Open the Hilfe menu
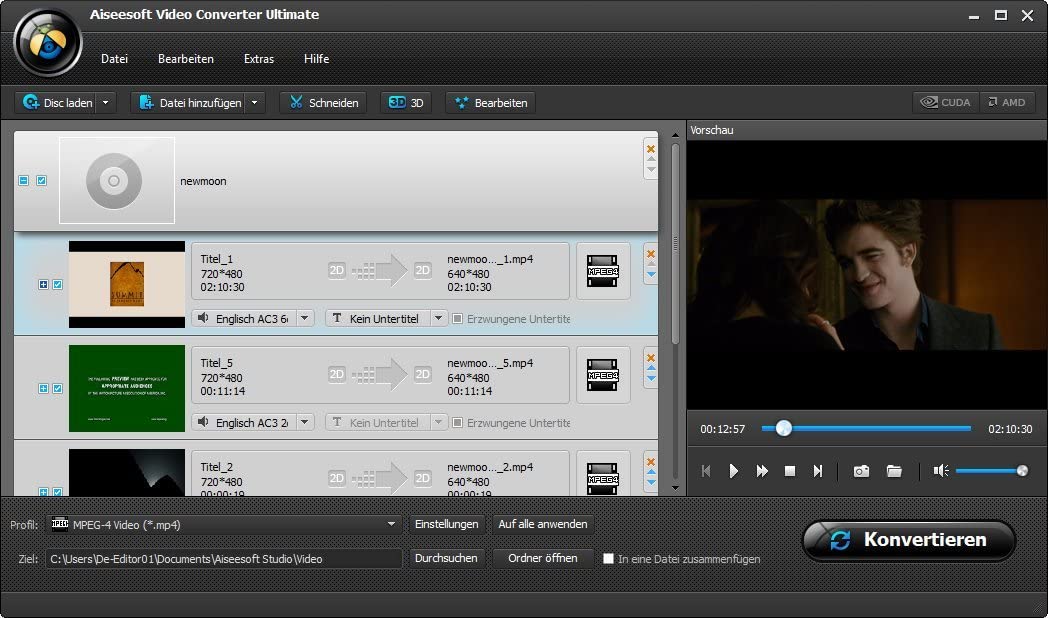This screenshot has height=618, width=1048. point(316,59)
